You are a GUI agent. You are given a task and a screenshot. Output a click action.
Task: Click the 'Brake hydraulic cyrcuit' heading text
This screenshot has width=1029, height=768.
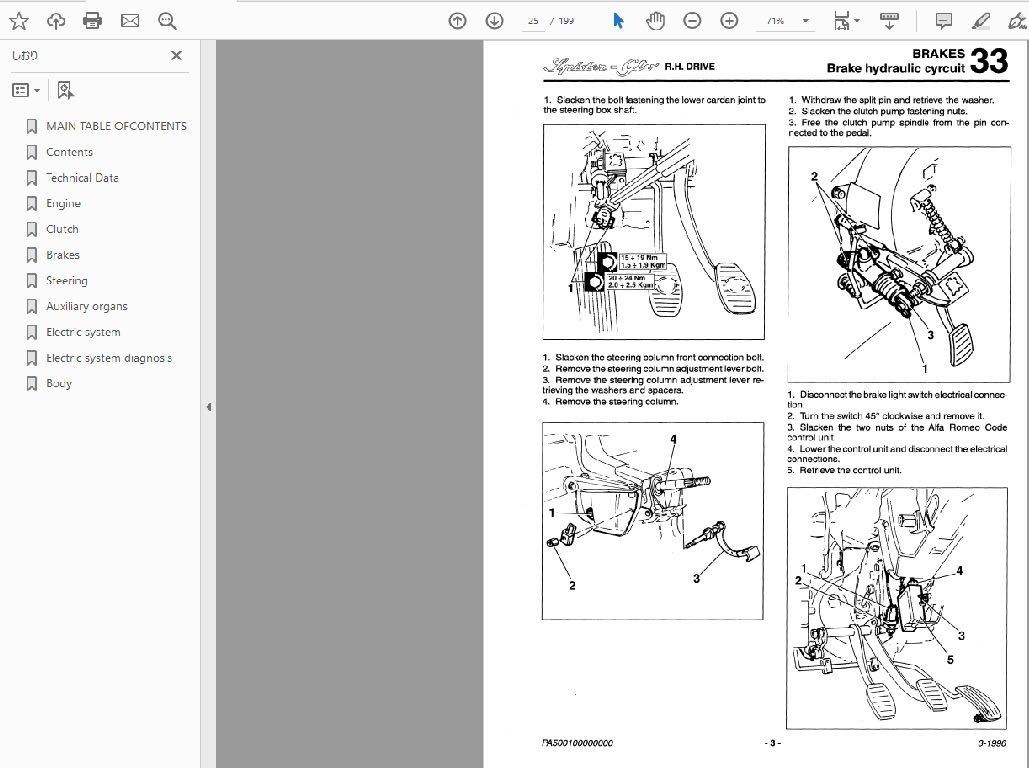pos(896,68)
